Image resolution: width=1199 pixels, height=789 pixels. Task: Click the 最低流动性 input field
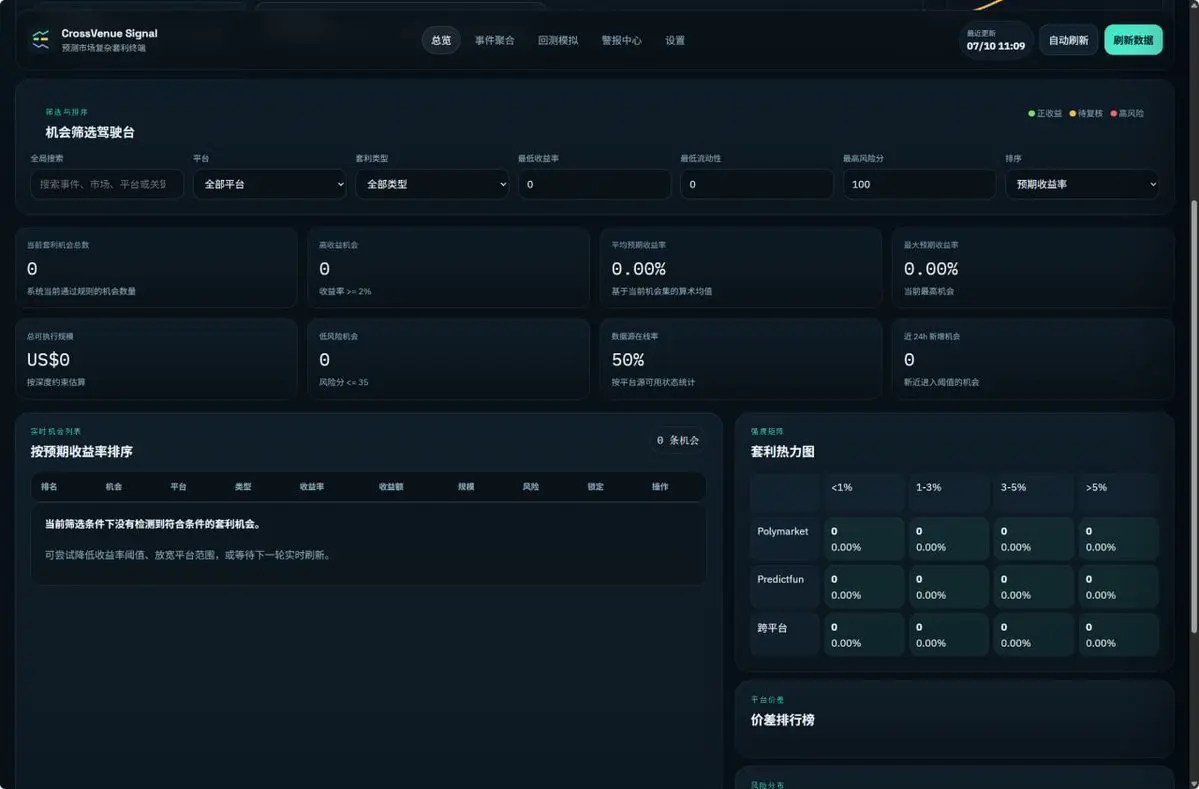click(757, 184)
